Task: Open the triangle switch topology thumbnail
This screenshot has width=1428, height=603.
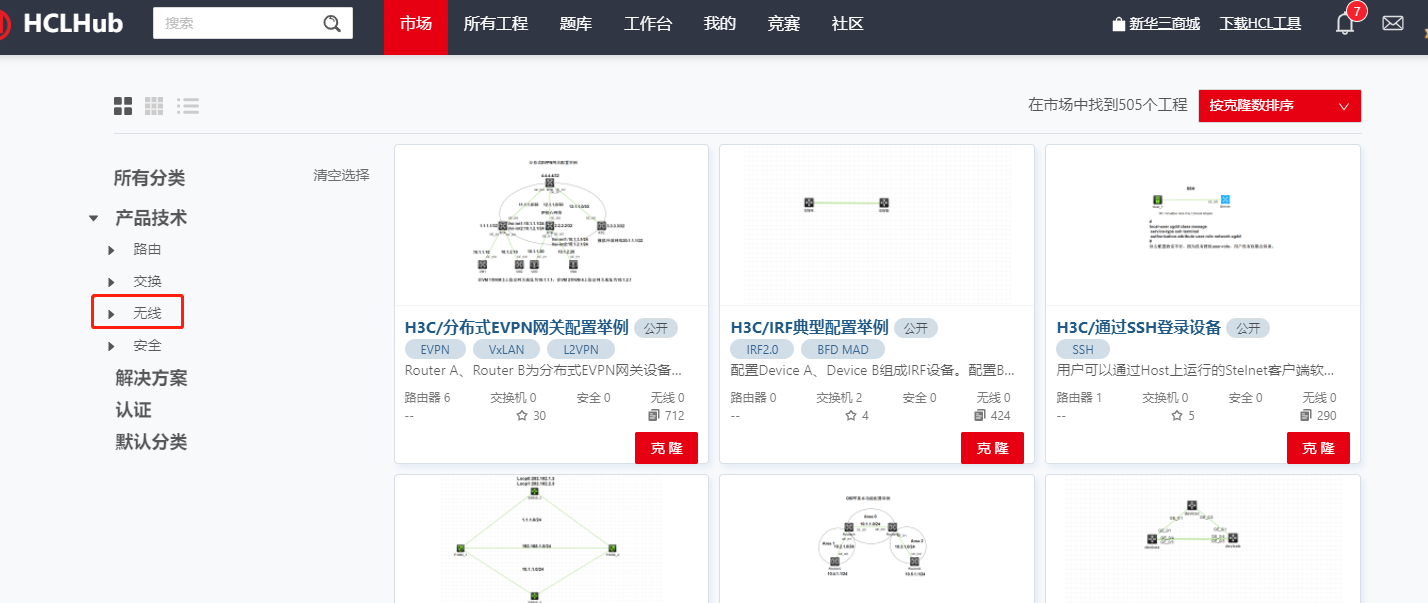Action: pos(1203,540)
